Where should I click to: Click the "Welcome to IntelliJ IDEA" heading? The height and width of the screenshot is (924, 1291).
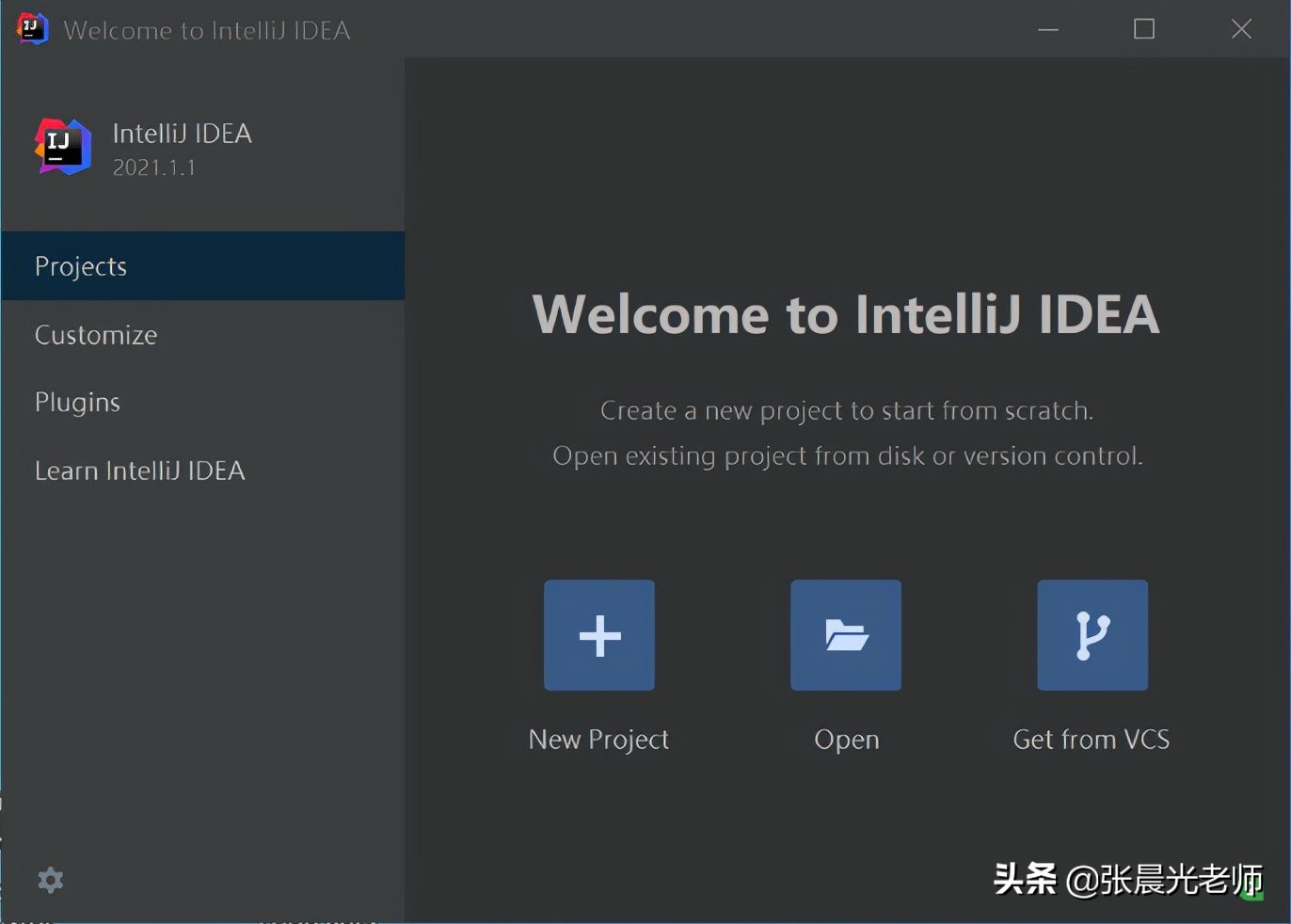(845, 313)
